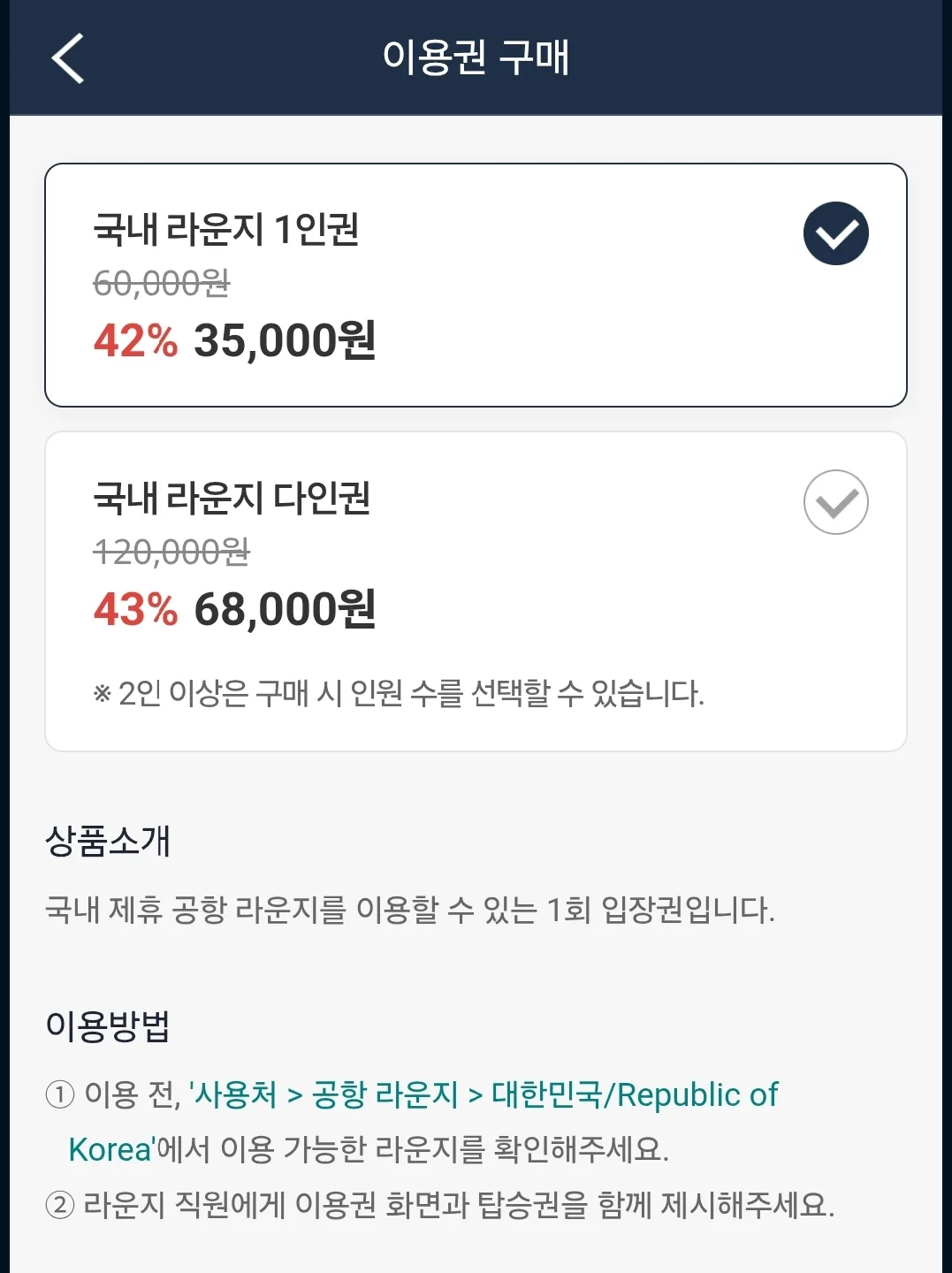Tap the 35,000원 discounted price
Image resolution: width=952 pixels, height=1273 pixels.
point(285,340)
